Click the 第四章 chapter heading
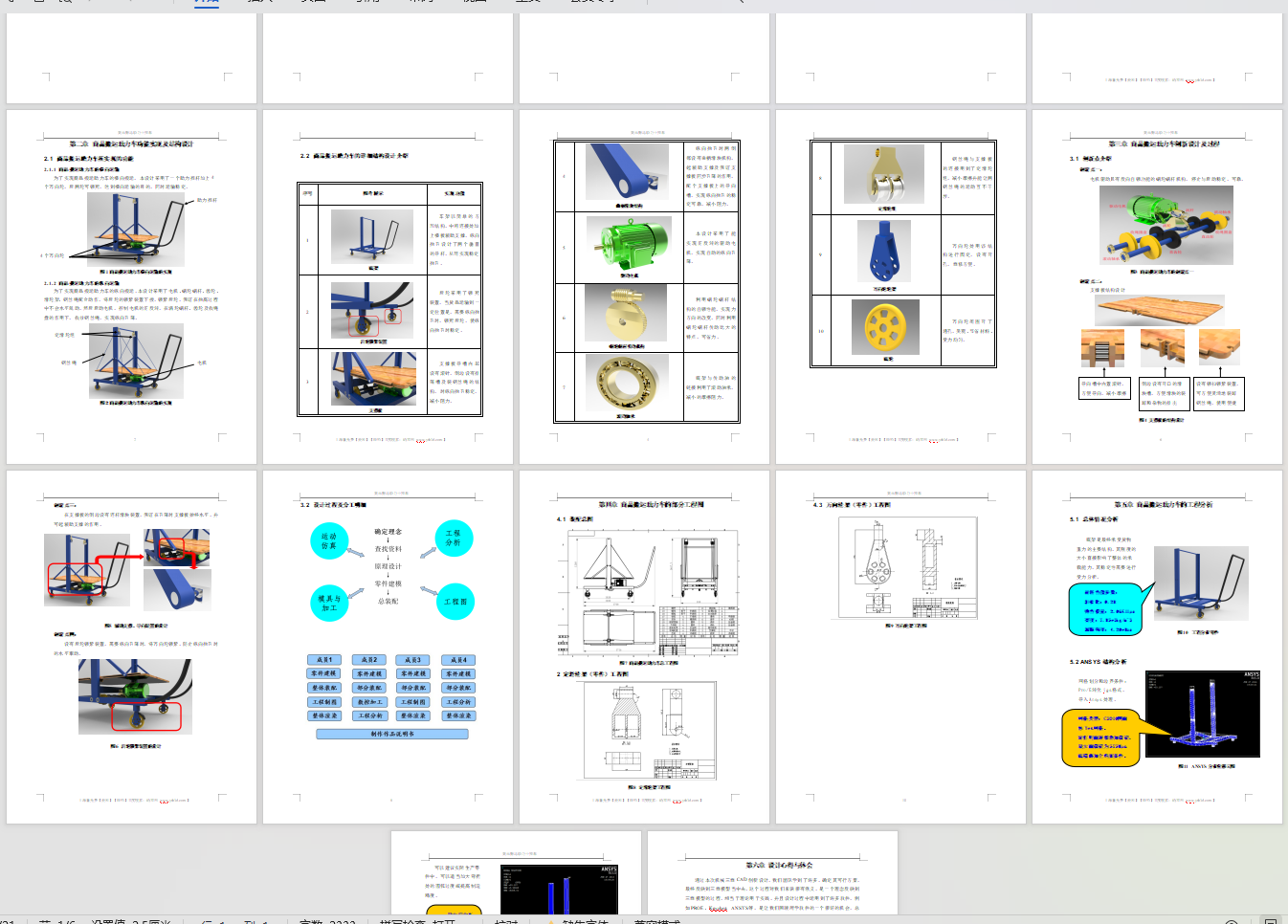This screenshot has width=1288, height=924. click(x=651, y=504)
